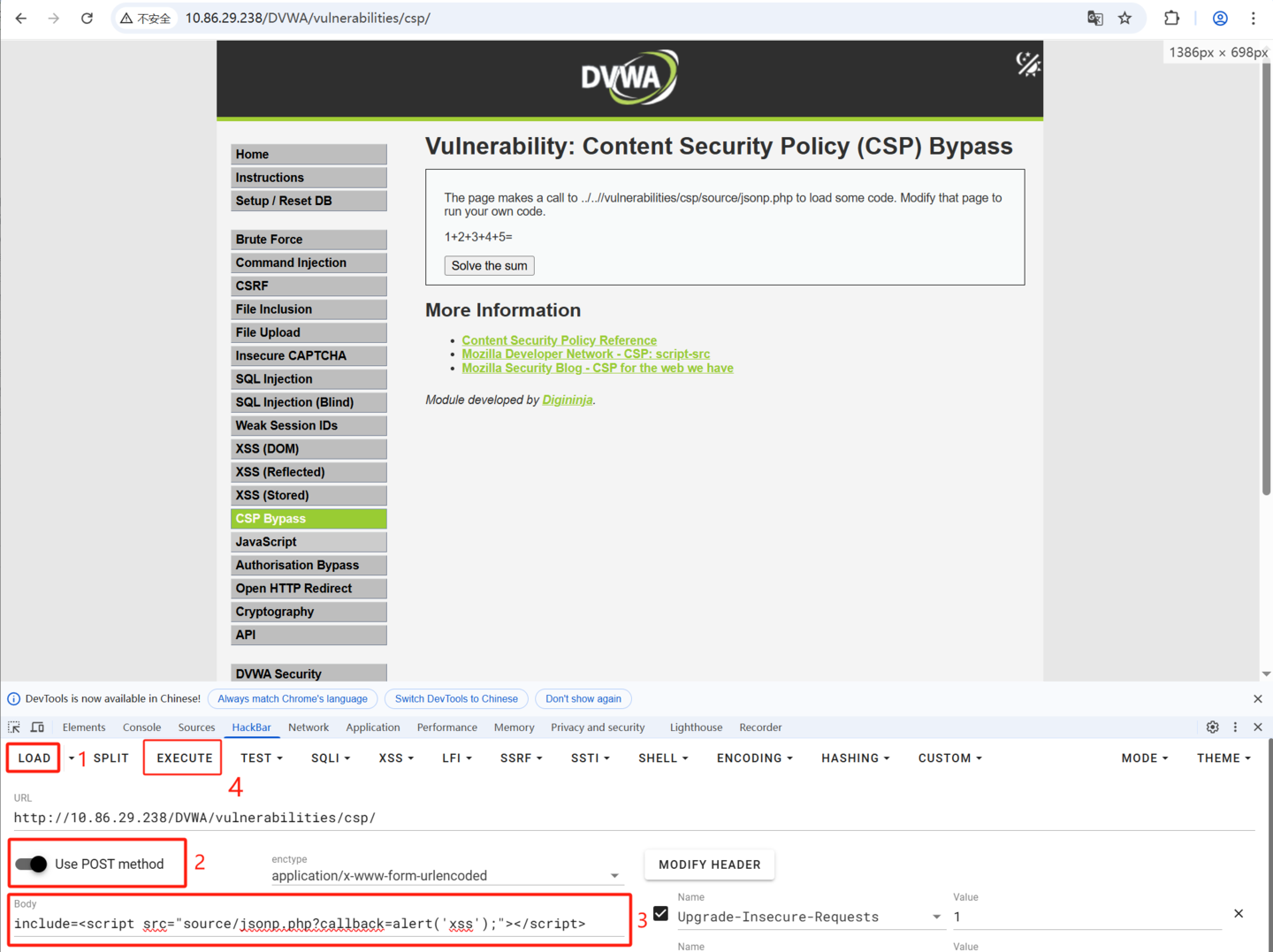Click the translate page icon in address bar
The width and height of the screenshot is (1273, 952).
point(1094,19)
